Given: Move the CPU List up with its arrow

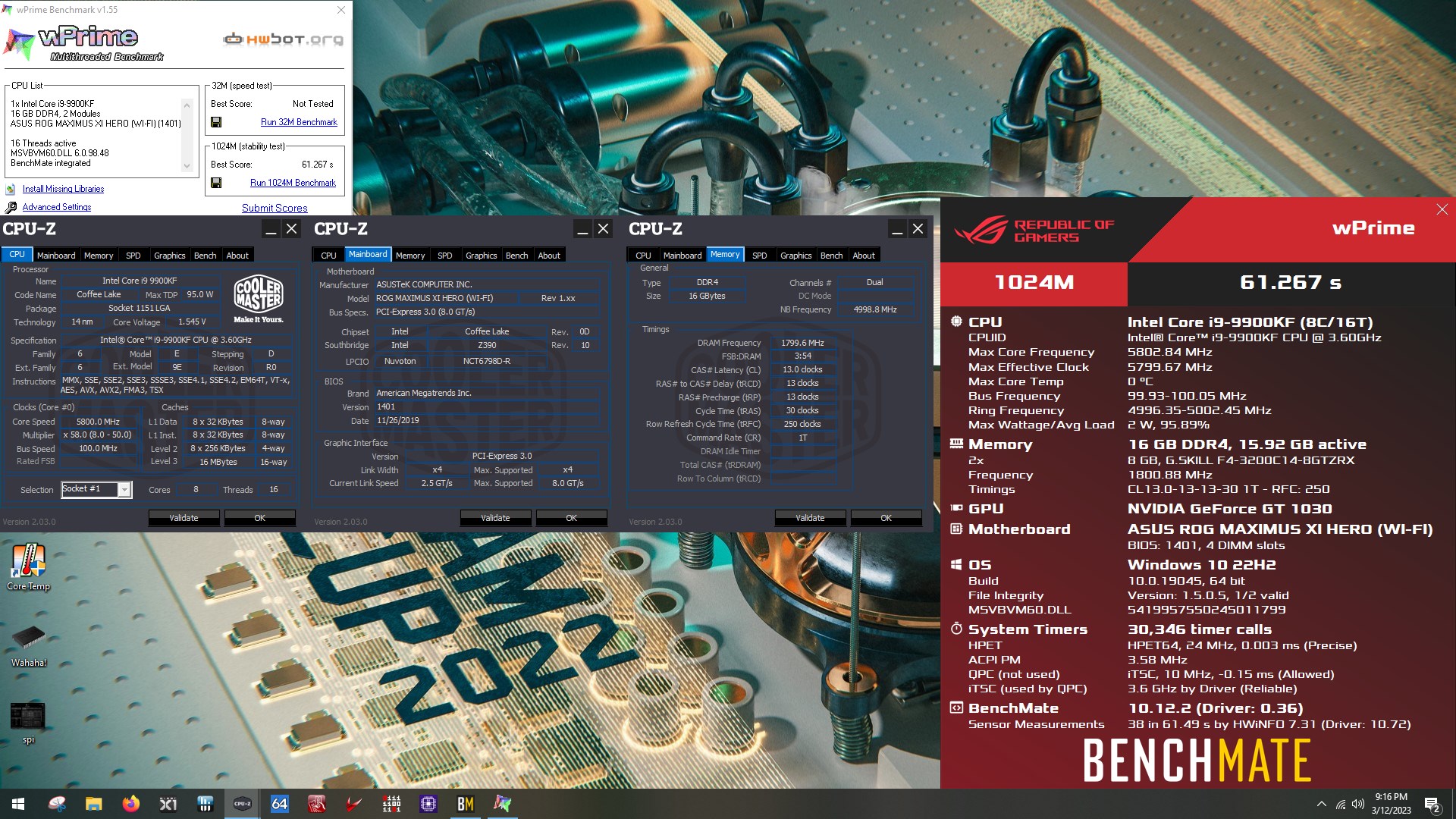Looking at the screenshot, I should point(187,105).
